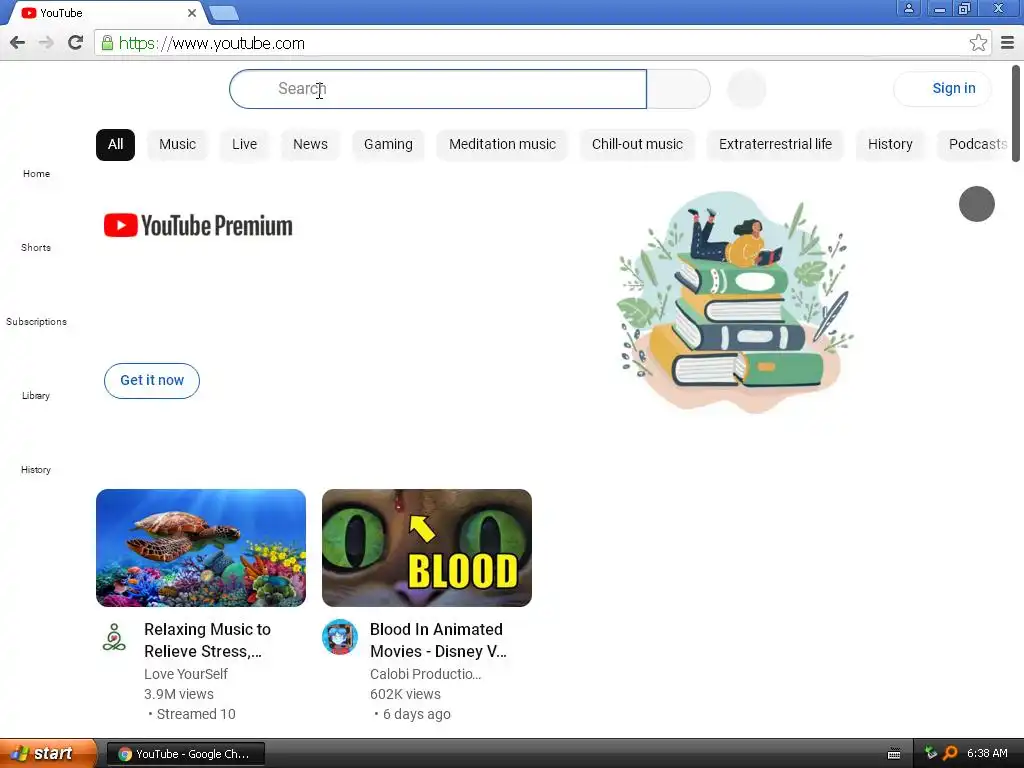Select the Gaming filter chip
The width and height of the screenshot is (1024, 768).
[388, 144]
